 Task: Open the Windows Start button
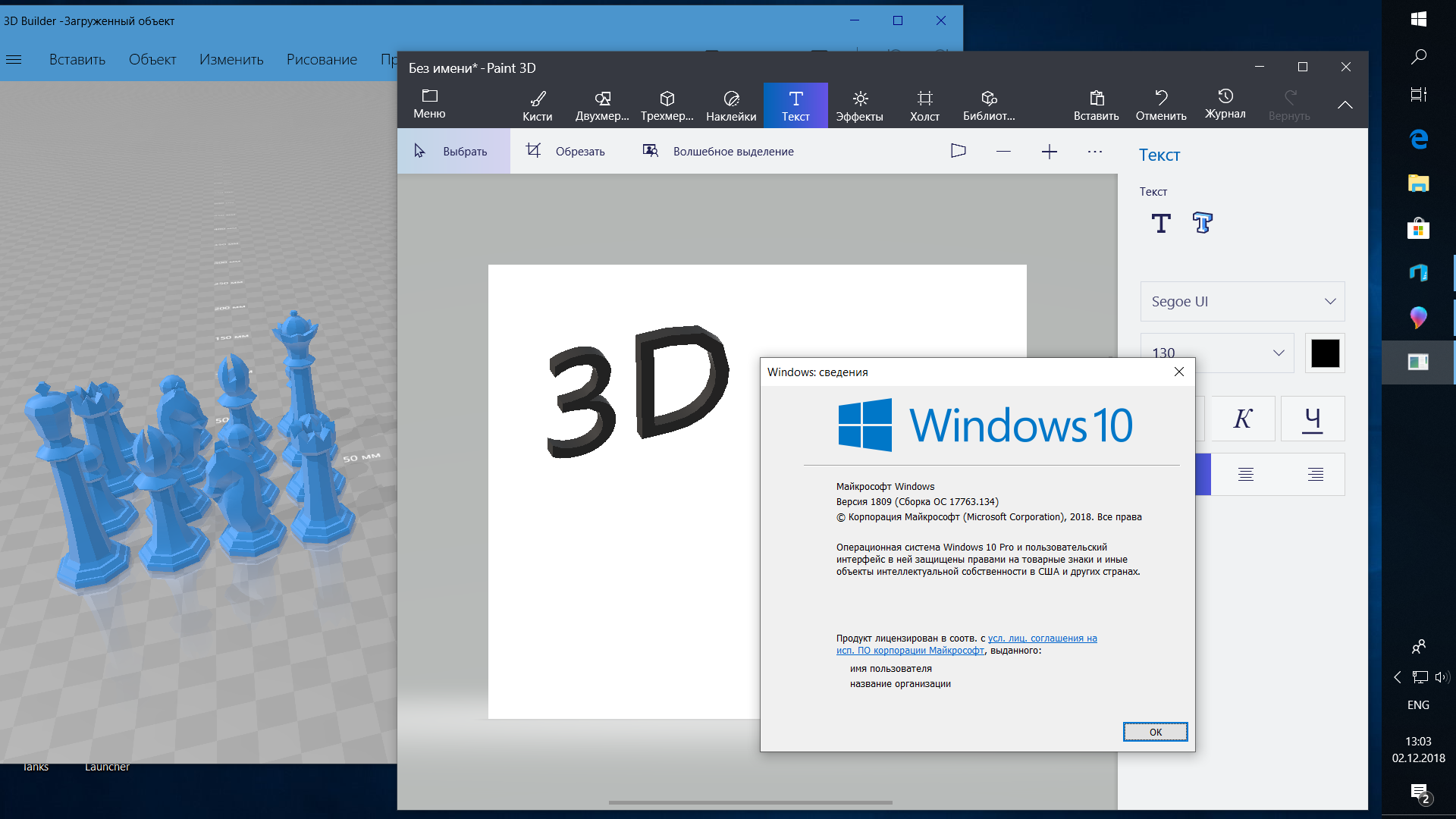[x=1418, y=18]
